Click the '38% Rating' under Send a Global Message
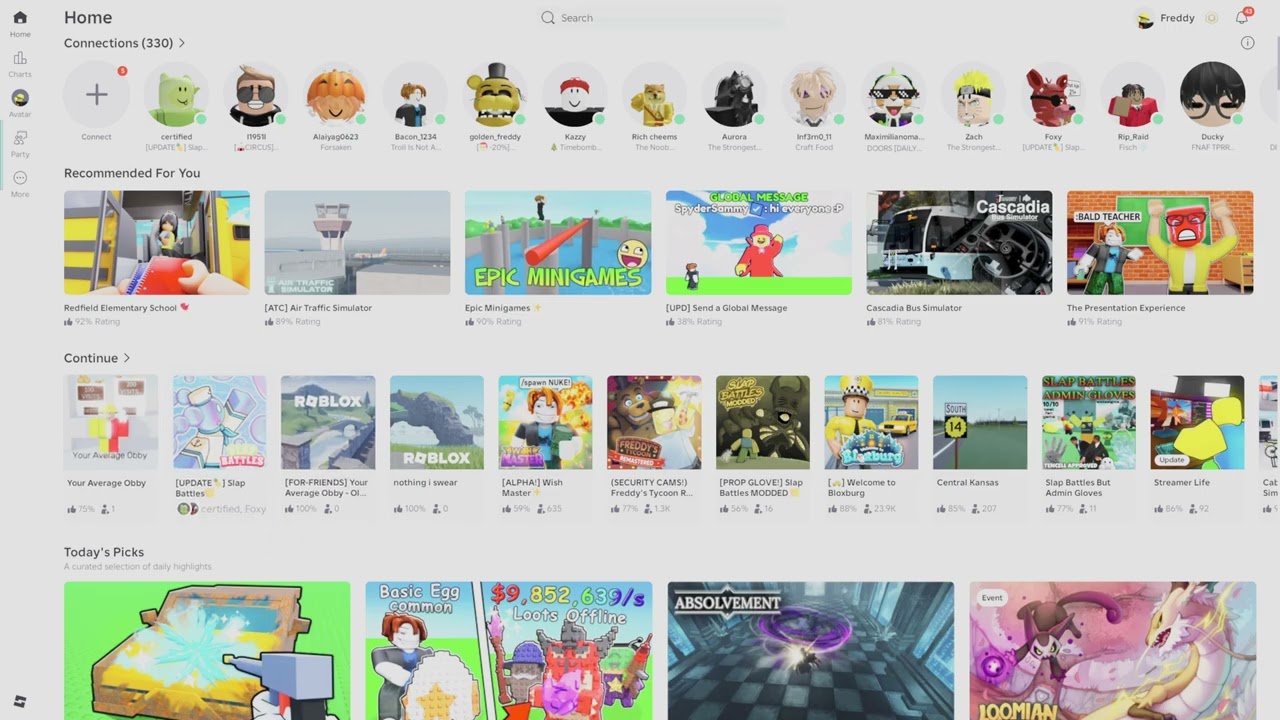Viewport: 1280px width, 720px height. 699,322
